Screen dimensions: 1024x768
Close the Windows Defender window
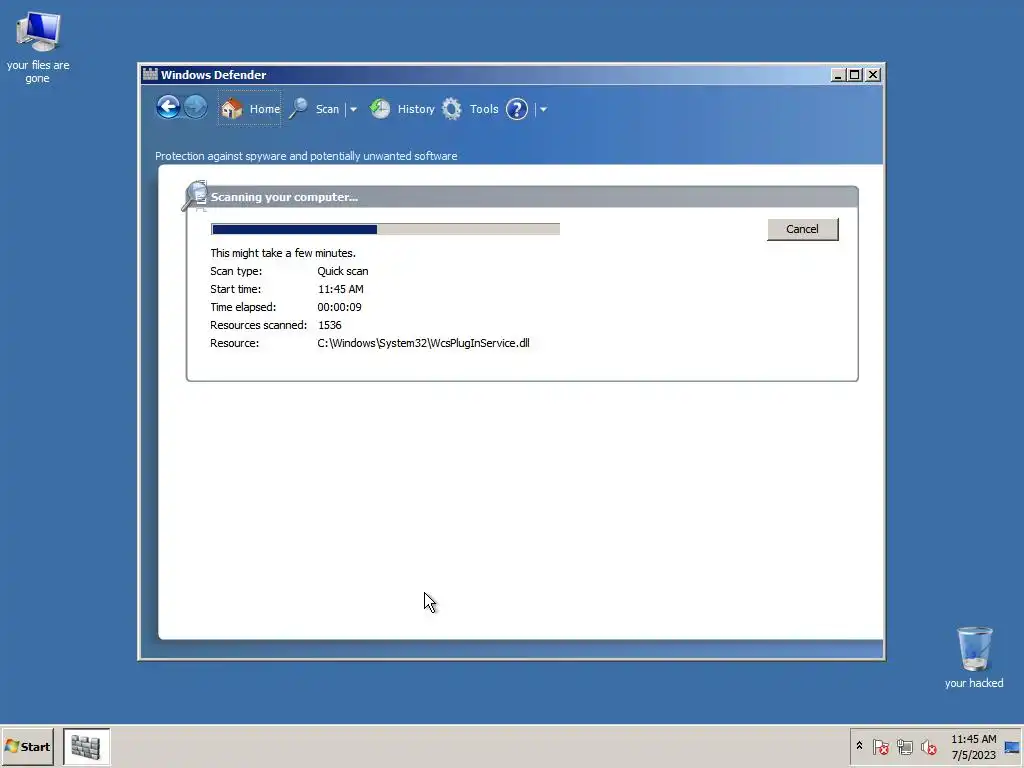[872, 75]
